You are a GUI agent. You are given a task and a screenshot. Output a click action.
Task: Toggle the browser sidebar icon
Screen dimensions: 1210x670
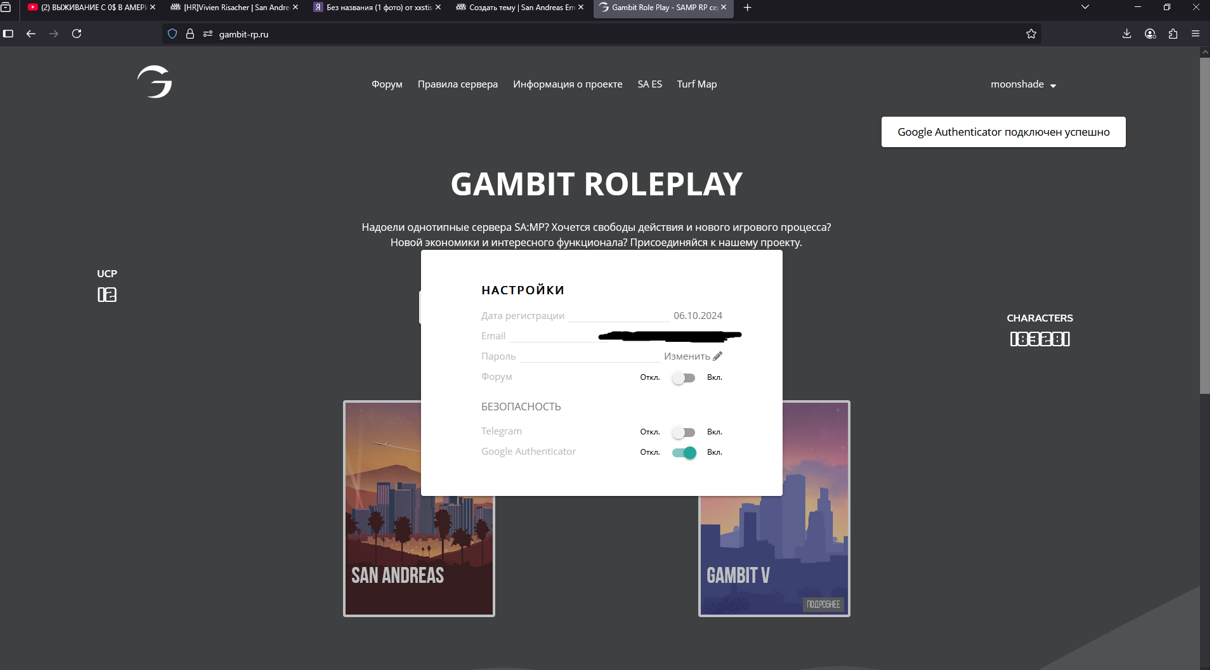[x=8, y=34]
